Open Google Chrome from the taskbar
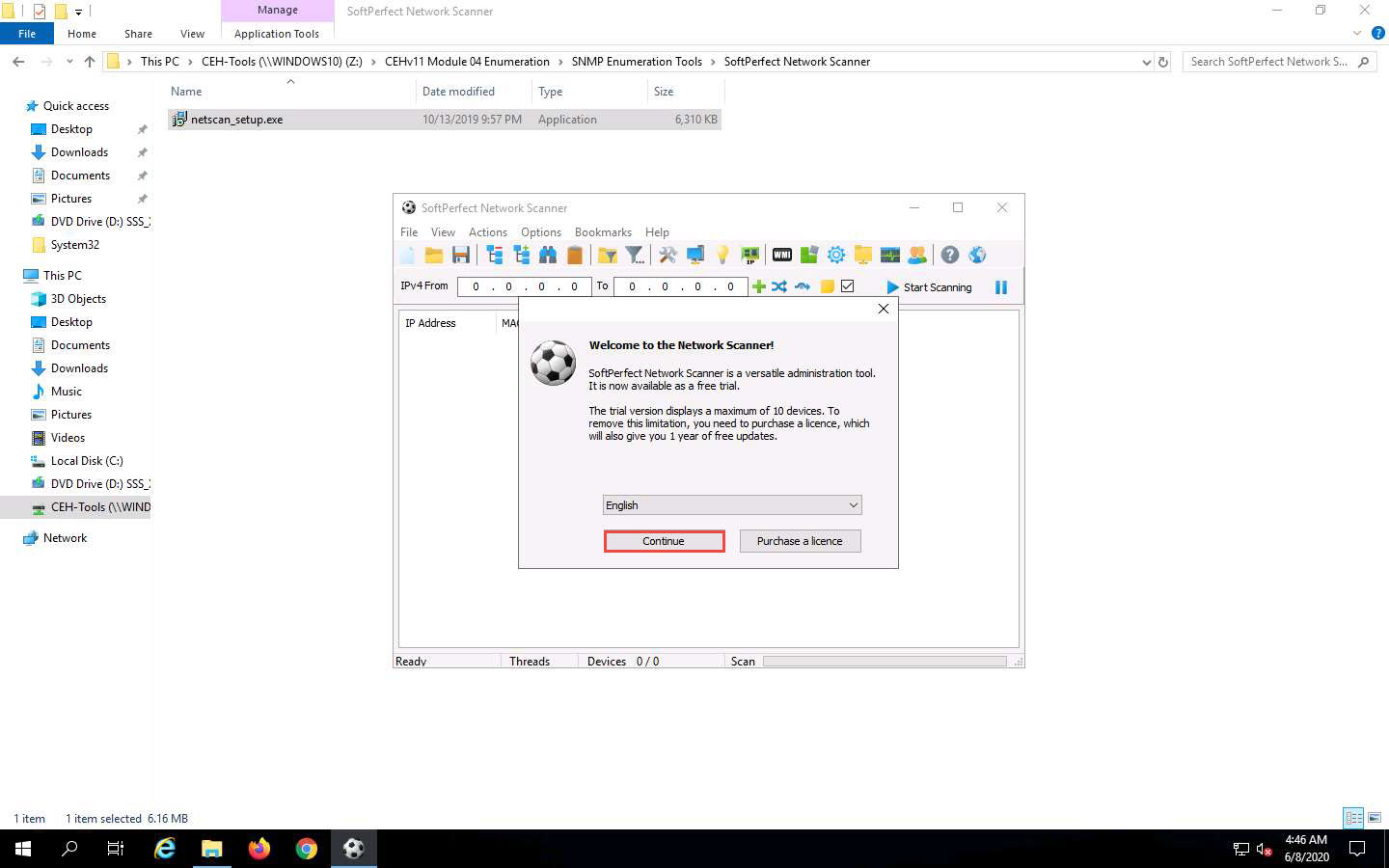This screenshot has height=868, width=1389. tap(307, 849)
